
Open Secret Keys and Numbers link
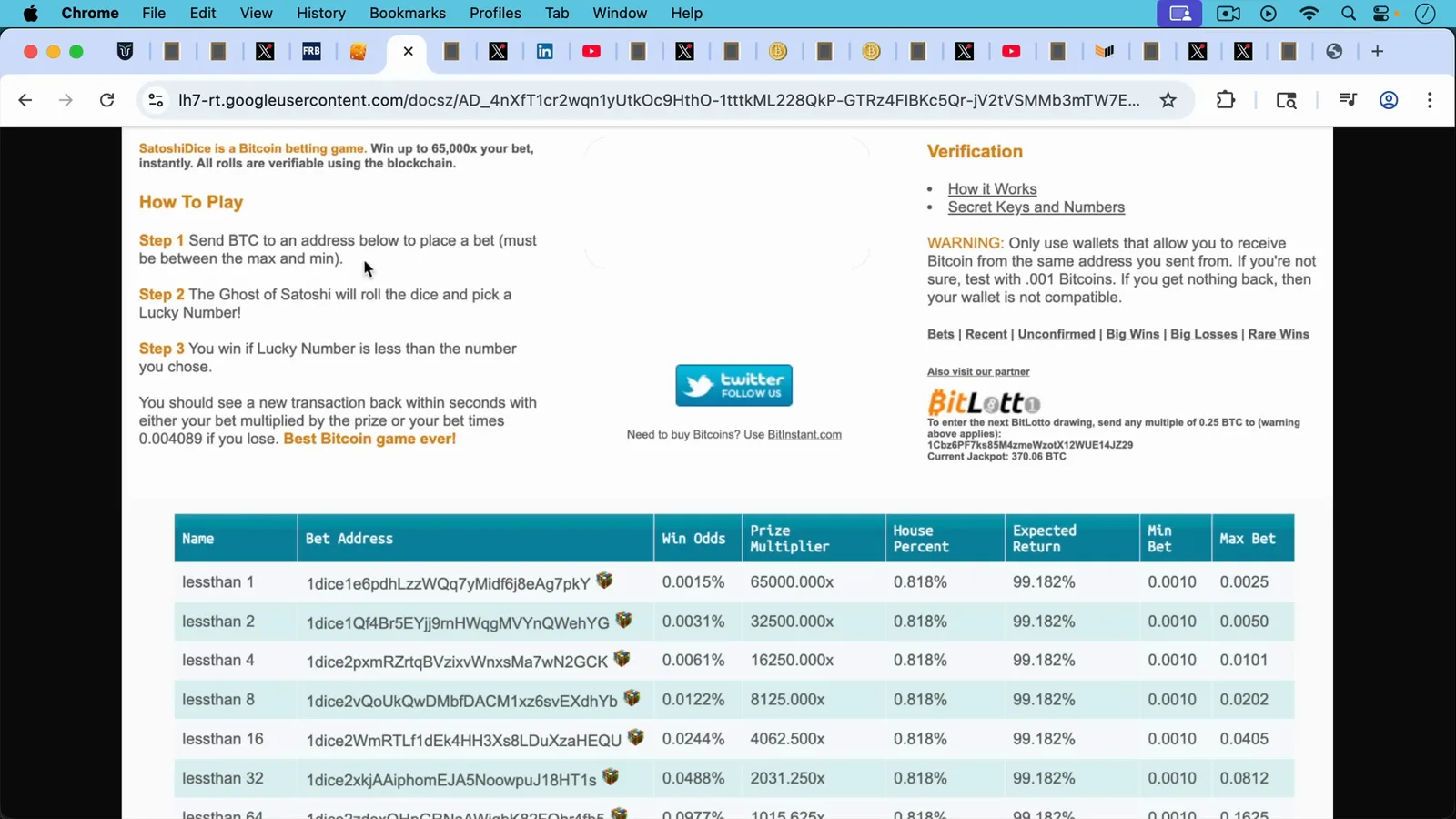coord(1036,207)
